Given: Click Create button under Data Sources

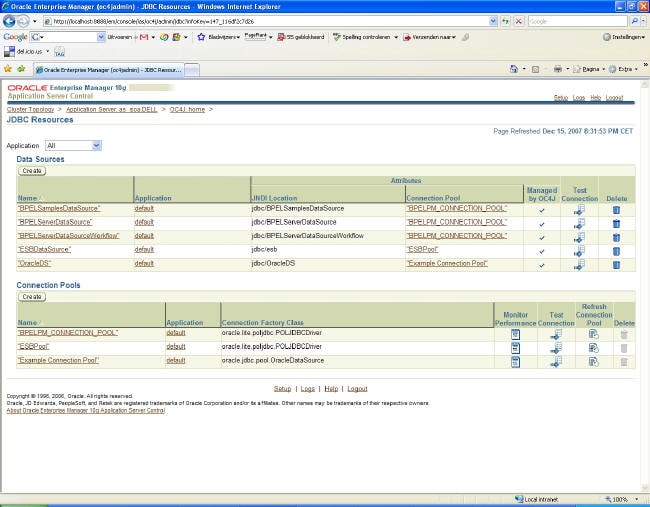Looking at the screenshot, I should point(32,171).
